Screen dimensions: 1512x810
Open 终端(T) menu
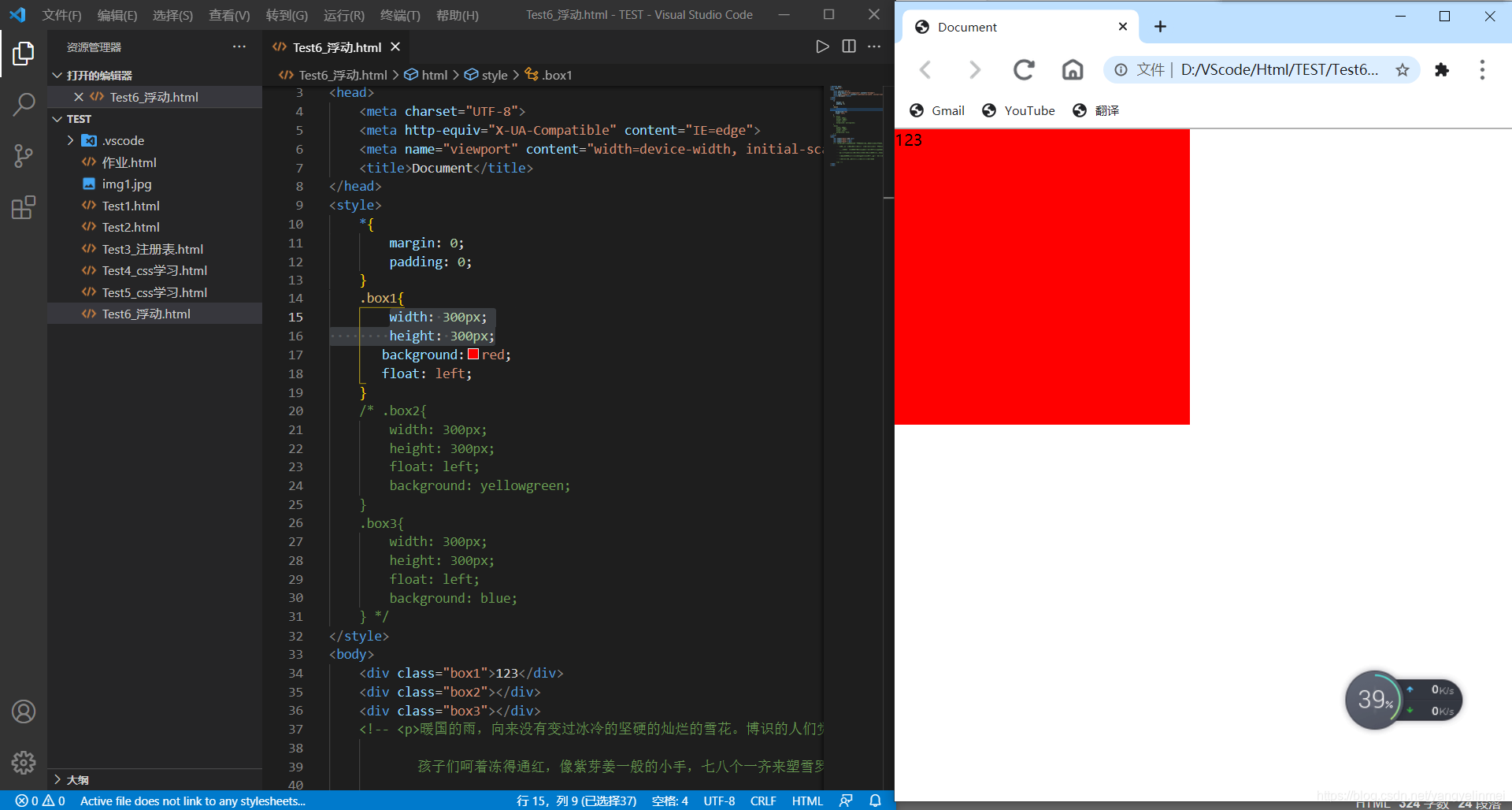[400, 15]
